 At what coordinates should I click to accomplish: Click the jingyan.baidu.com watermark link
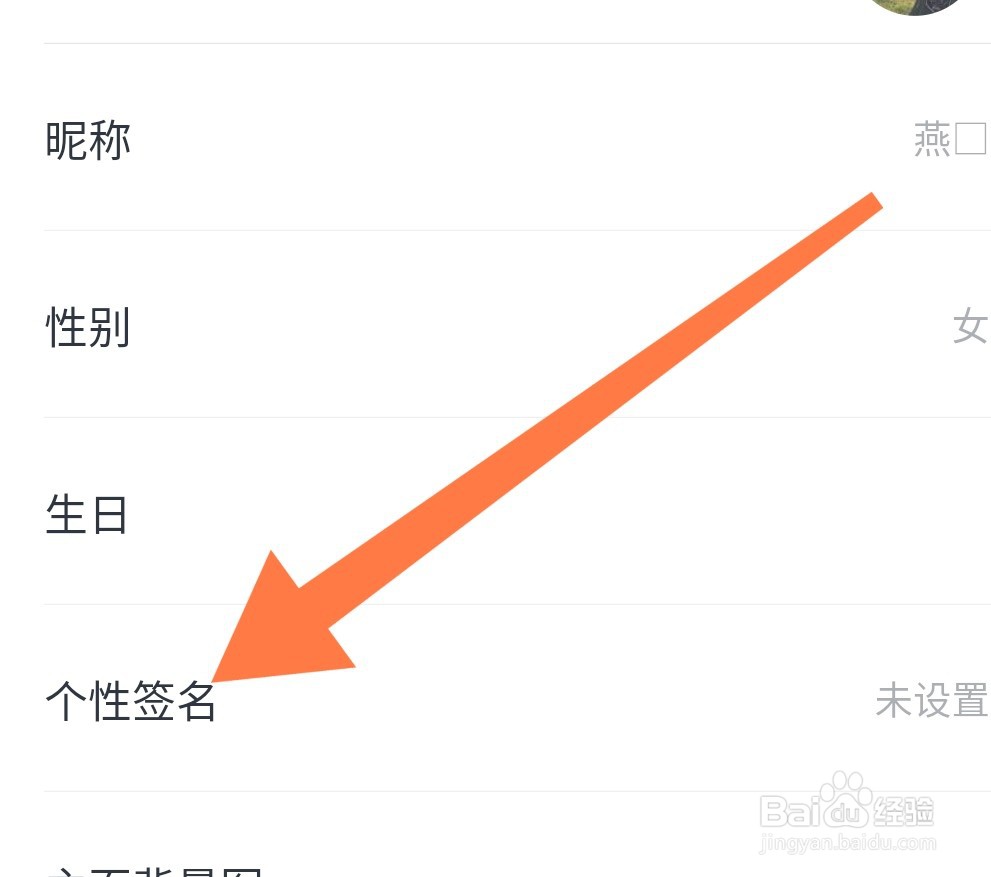tap(847, 842)
